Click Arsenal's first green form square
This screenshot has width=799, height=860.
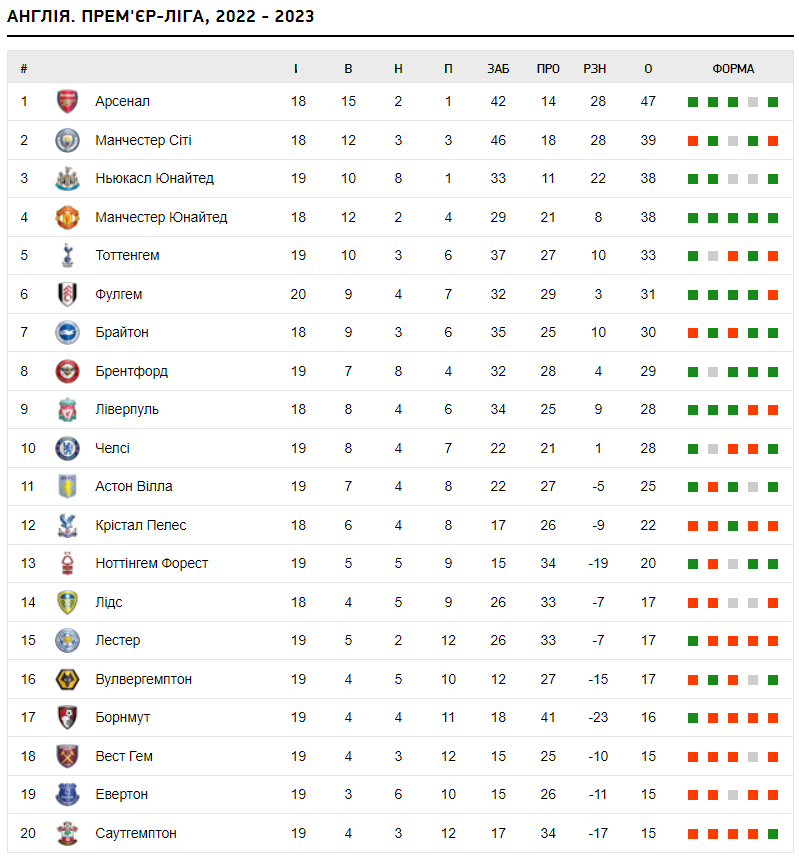[x=692, y=102]
